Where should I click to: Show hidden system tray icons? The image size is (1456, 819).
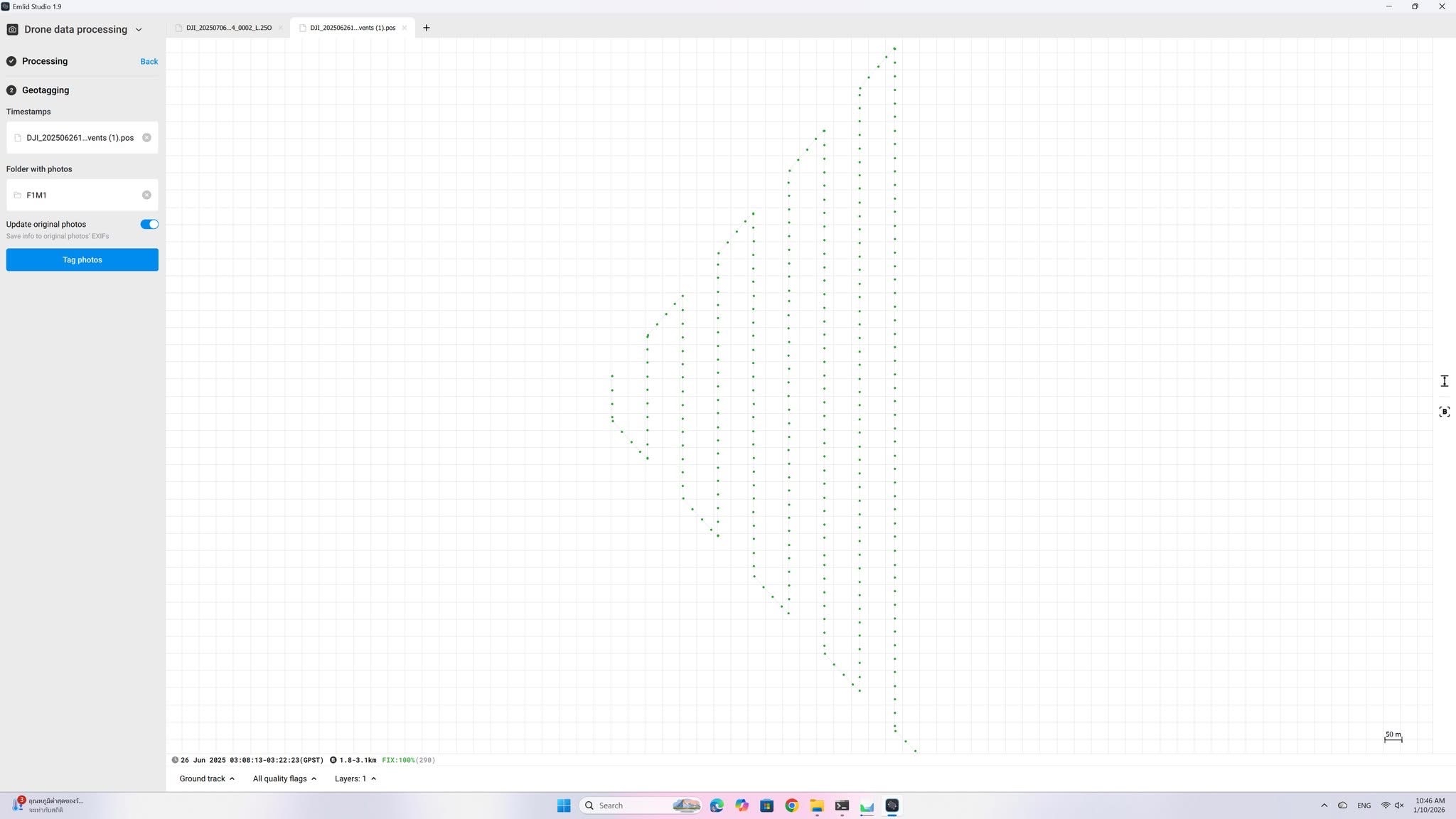(x=1324, y=805)
